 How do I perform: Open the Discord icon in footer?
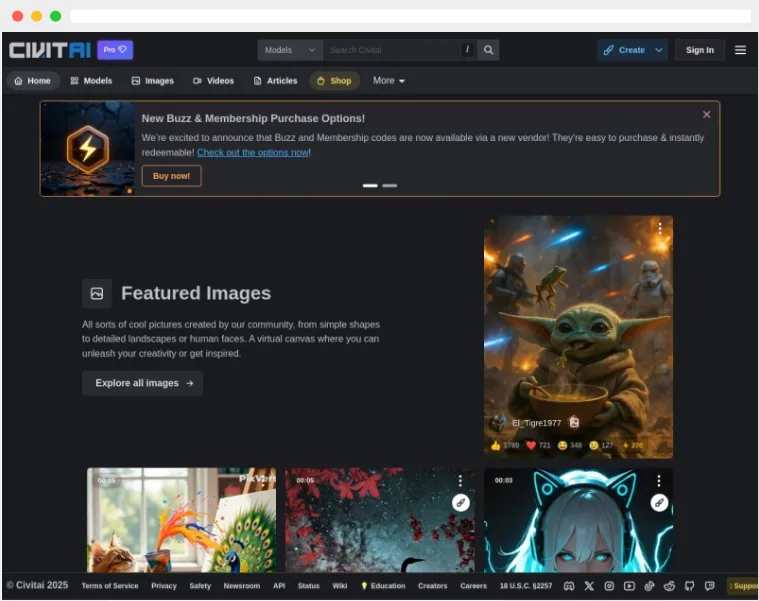click(569, 586)
